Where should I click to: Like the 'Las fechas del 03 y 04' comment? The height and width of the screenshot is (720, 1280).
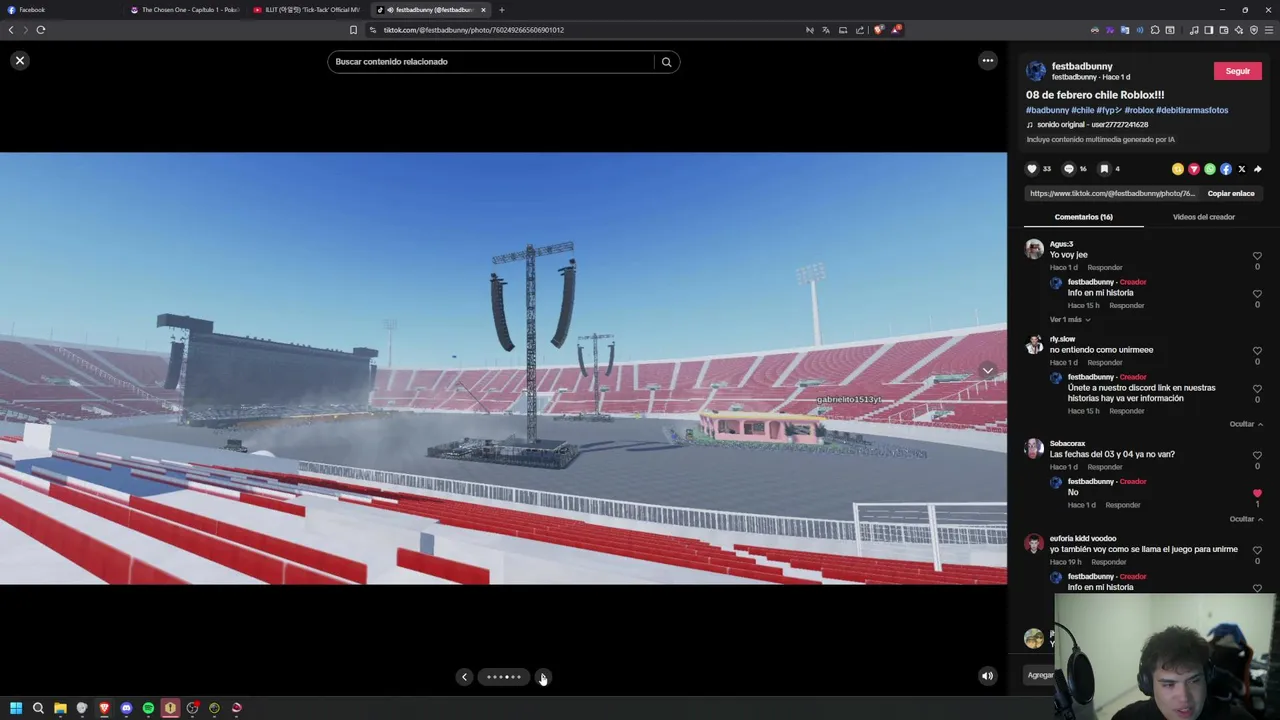pyautogui.click(x=1257, y=455)
